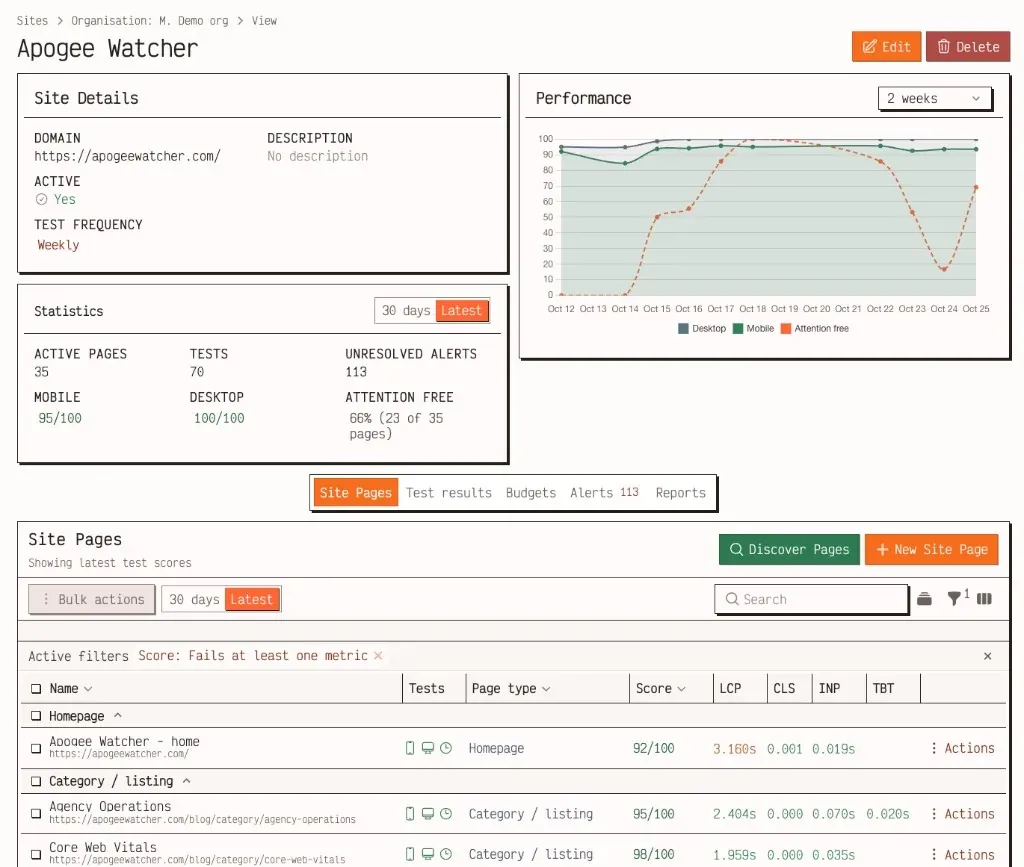
Task: Open the filter funnel icon
Action: (x=954, y=599)
